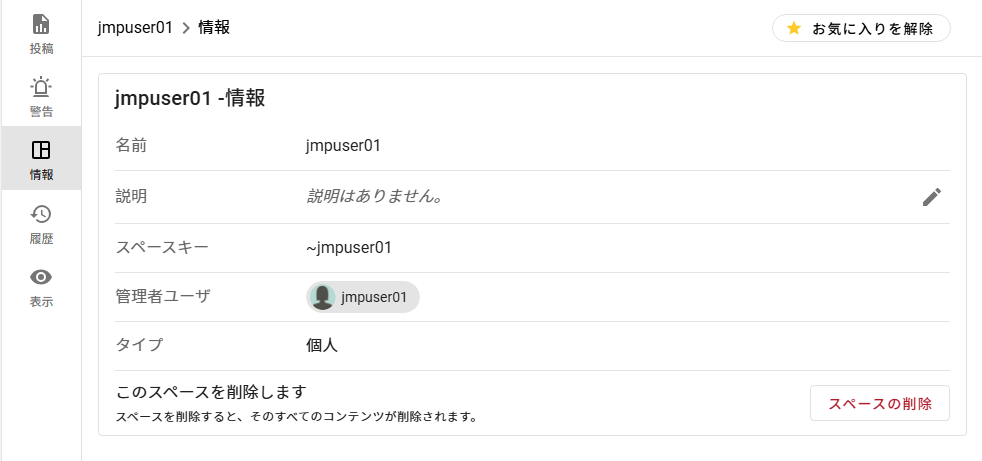This screenshot has width=982, height=461.
Task: Open the 履歴 history clock icon
Action: tap(41, 214)
